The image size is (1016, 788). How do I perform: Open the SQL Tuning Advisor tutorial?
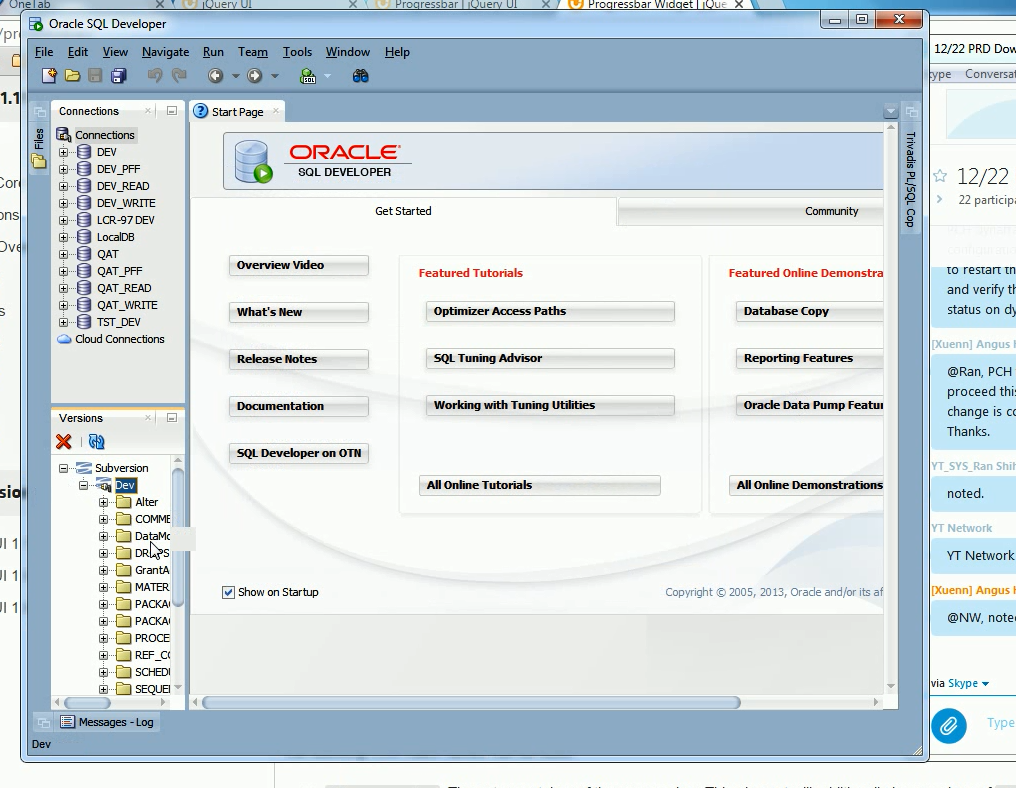550,358
